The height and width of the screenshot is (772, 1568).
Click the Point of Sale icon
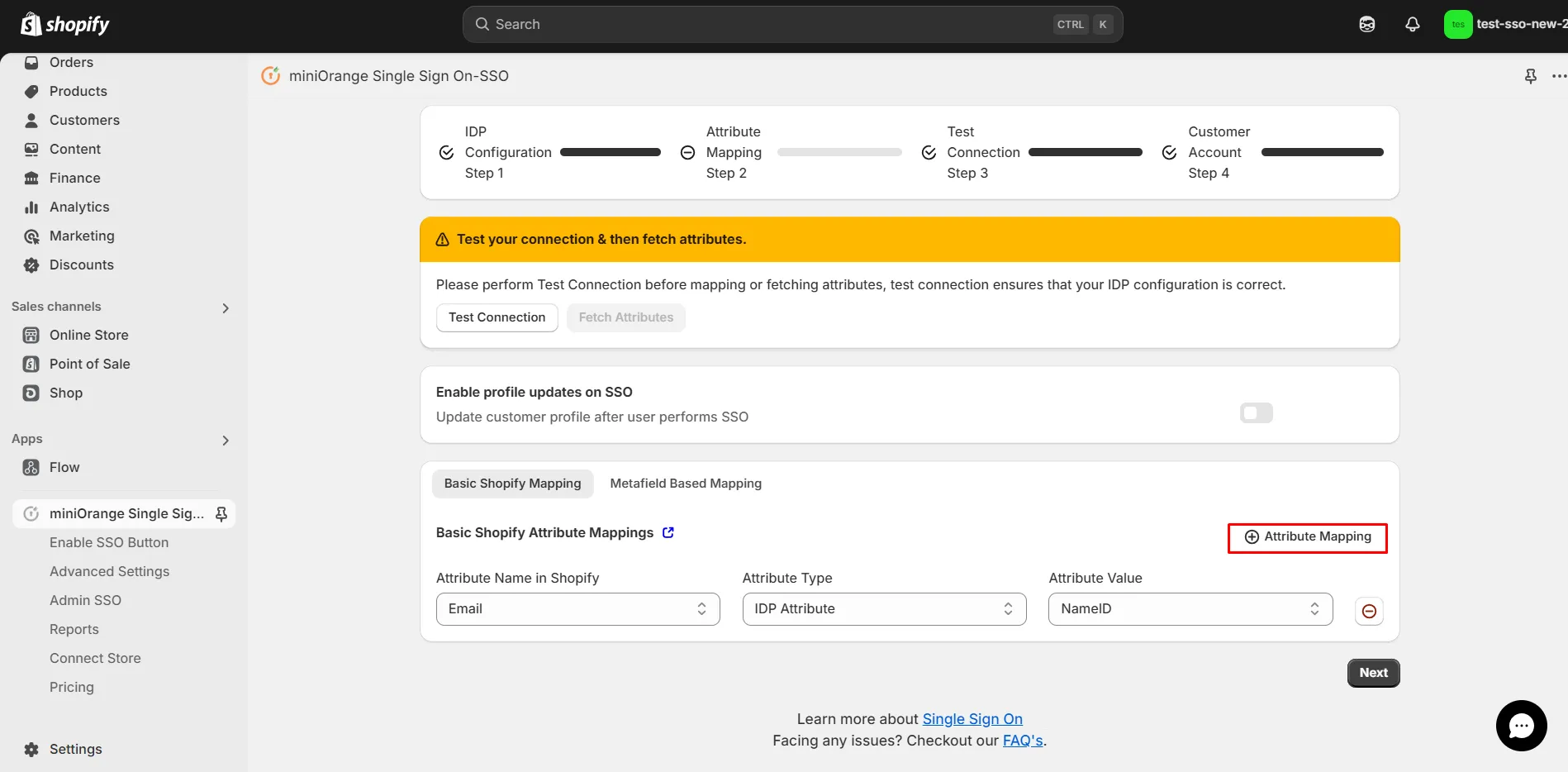31,364
